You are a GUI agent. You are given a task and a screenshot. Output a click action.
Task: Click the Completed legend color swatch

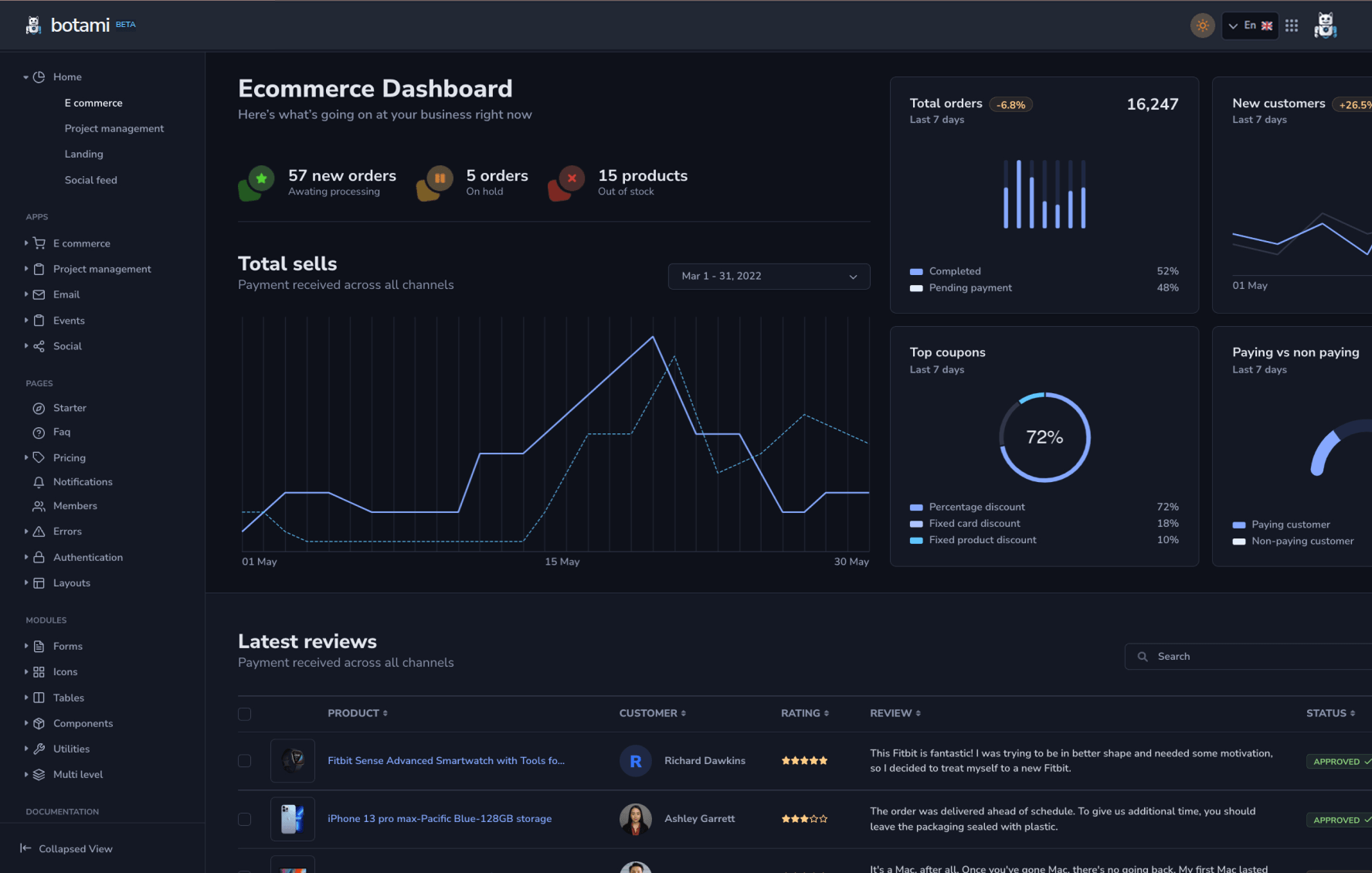pos(916,272)
